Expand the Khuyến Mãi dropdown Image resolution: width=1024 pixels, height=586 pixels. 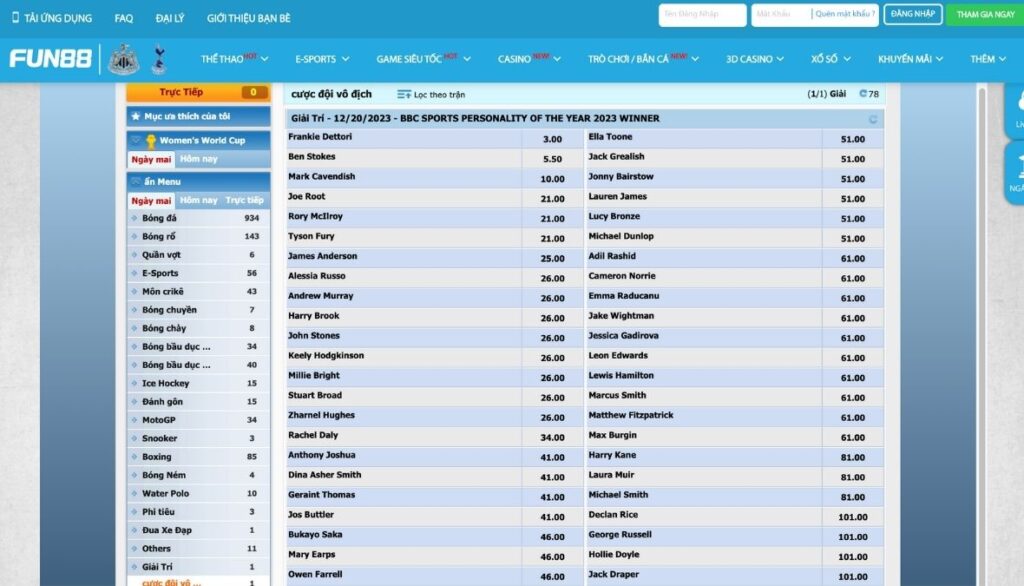pyautogui.click(x=910, y=59)
